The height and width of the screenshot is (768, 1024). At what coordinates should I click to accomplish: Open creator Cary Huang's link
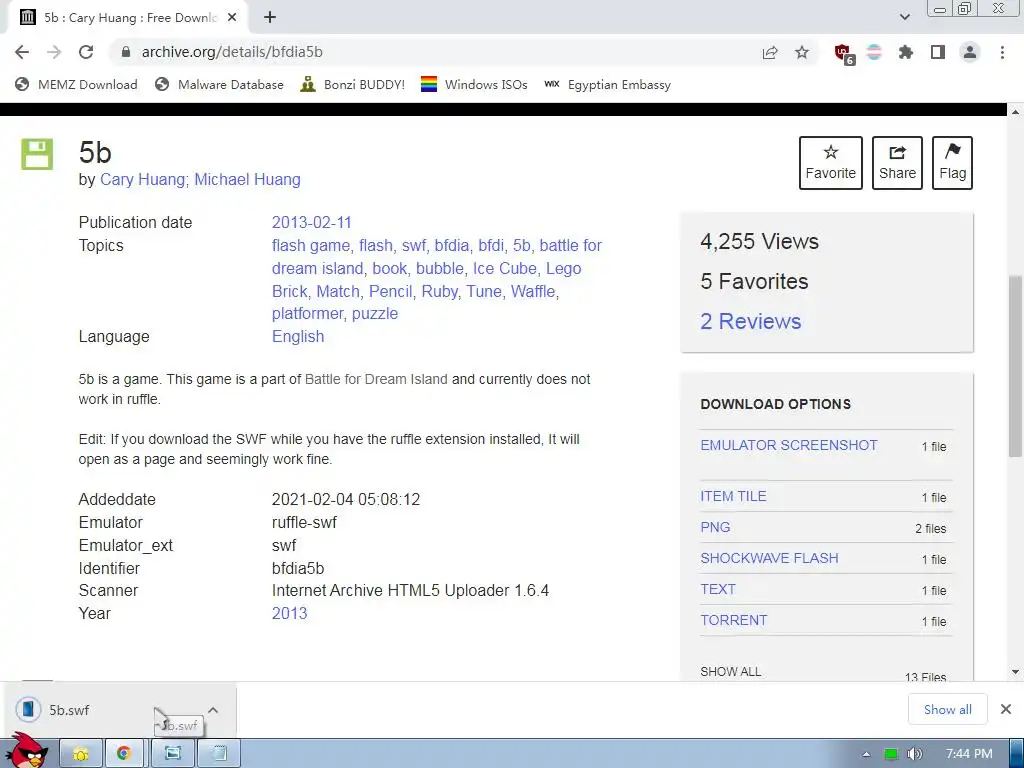coord(142,180)
